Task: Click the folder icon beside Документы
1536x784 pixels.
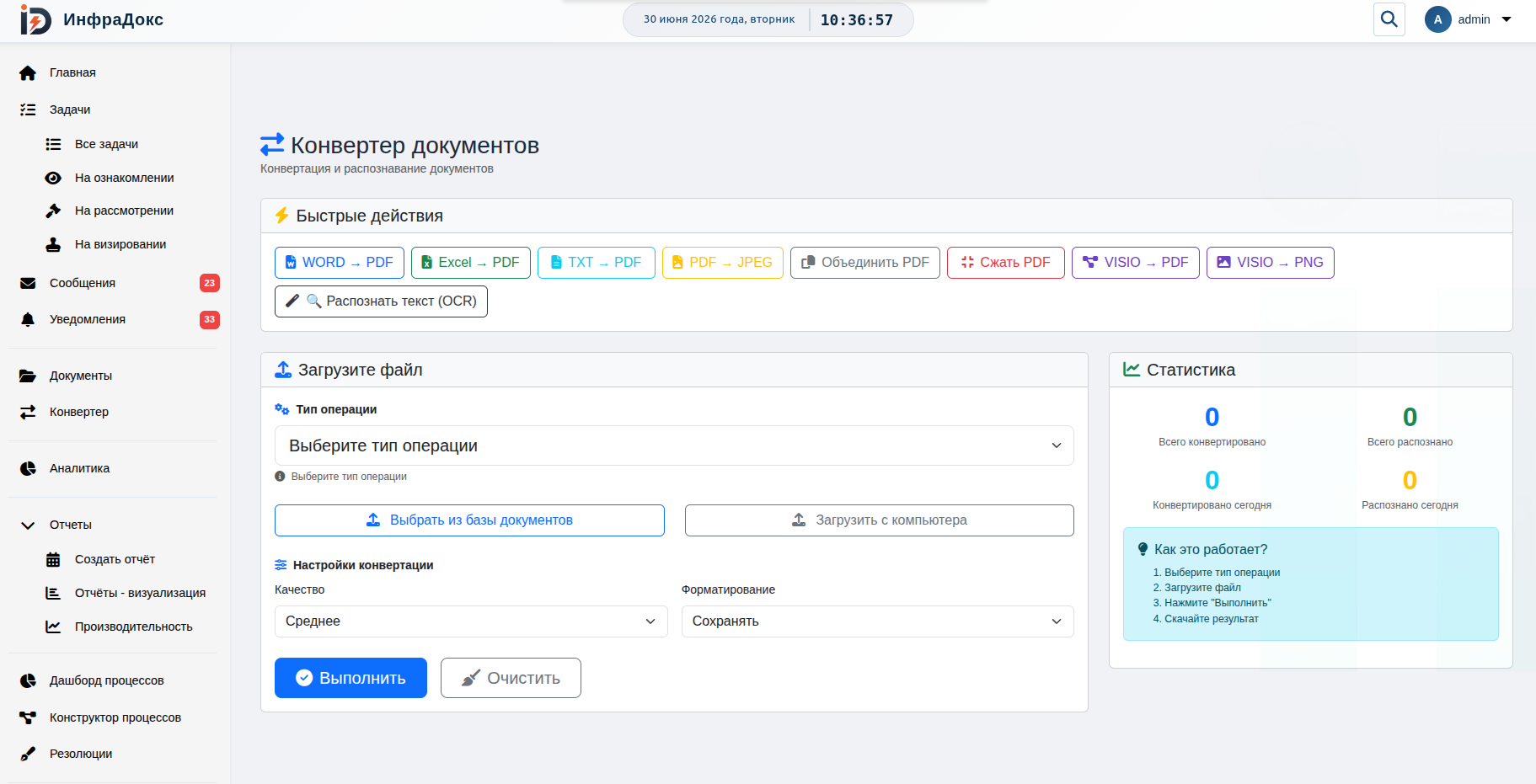Action: coord(28,376)
